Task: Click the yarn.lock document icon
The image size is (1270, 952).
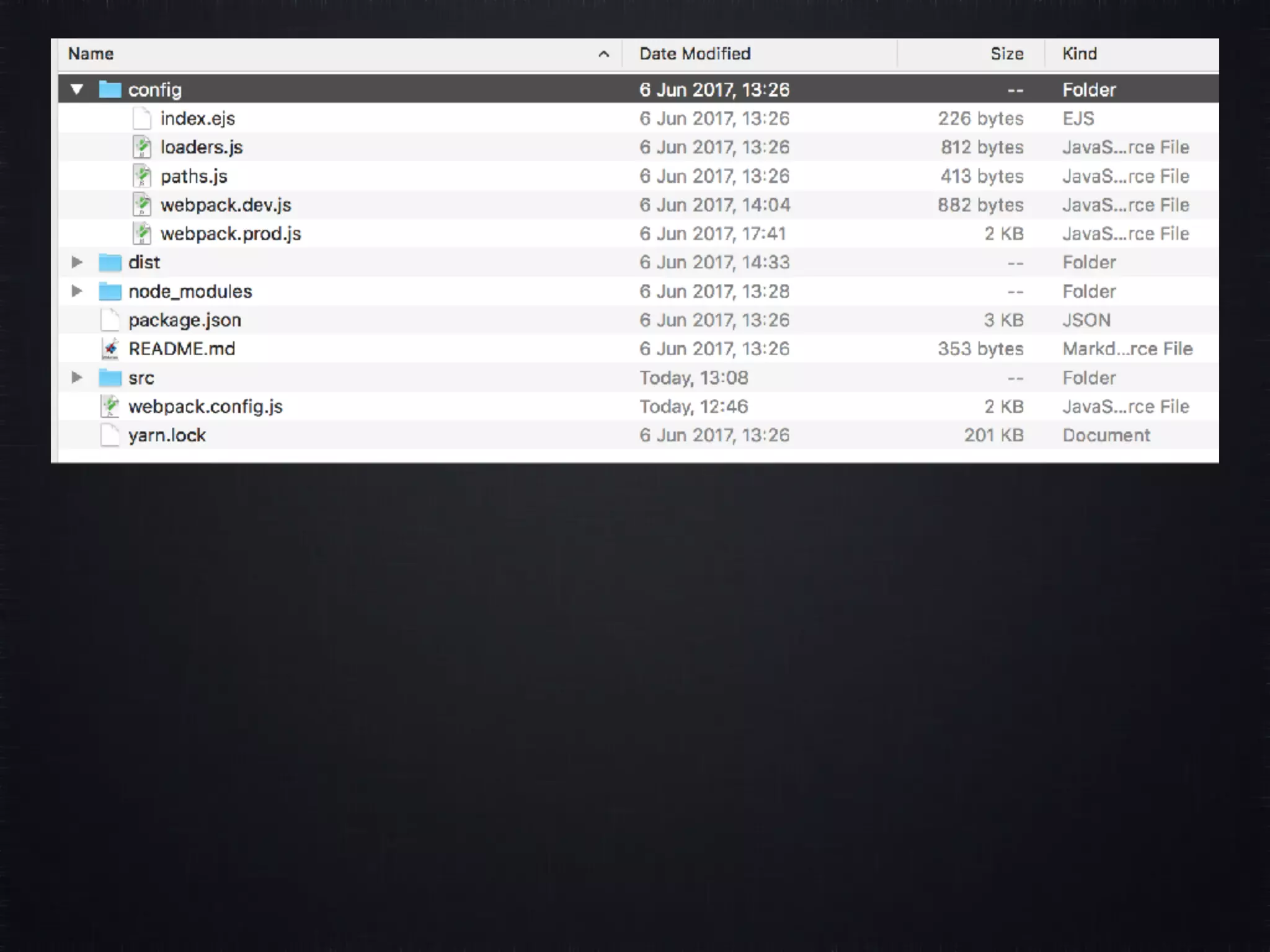Action: point(110,435)
